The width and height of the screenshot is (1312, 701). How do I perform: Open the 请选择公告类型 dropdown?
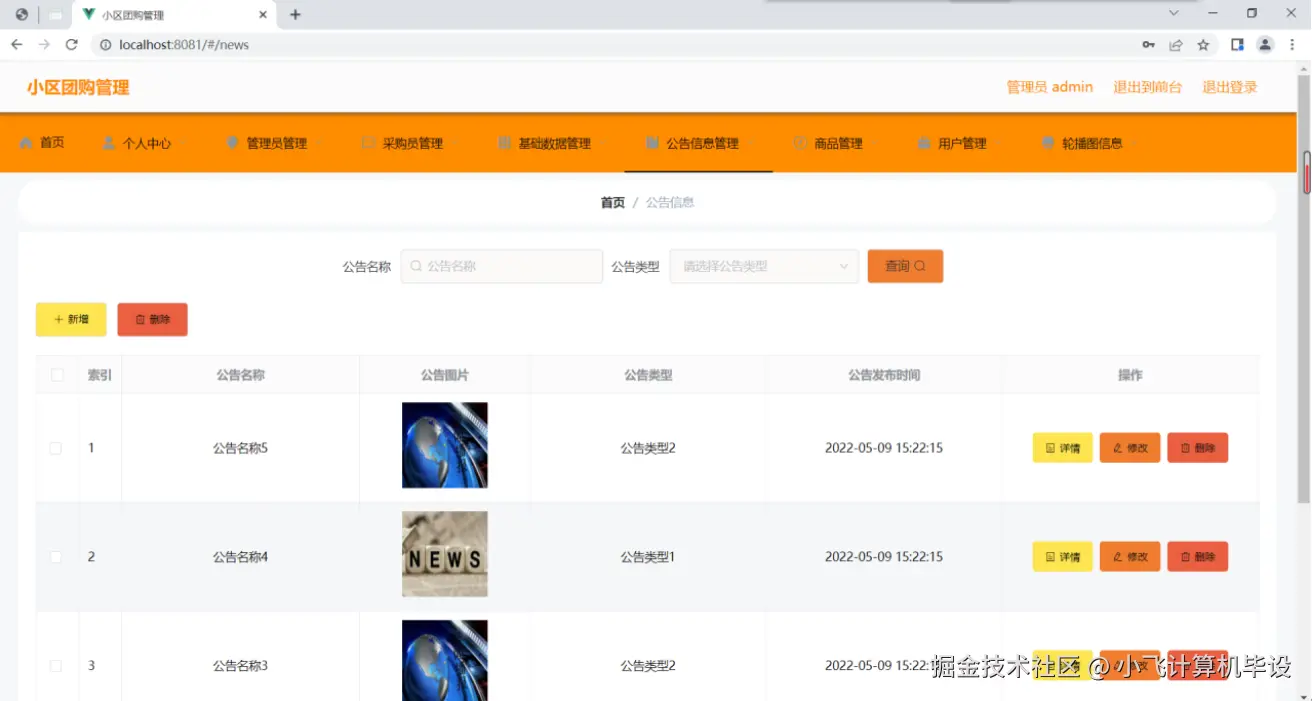[x=764, y=266]
